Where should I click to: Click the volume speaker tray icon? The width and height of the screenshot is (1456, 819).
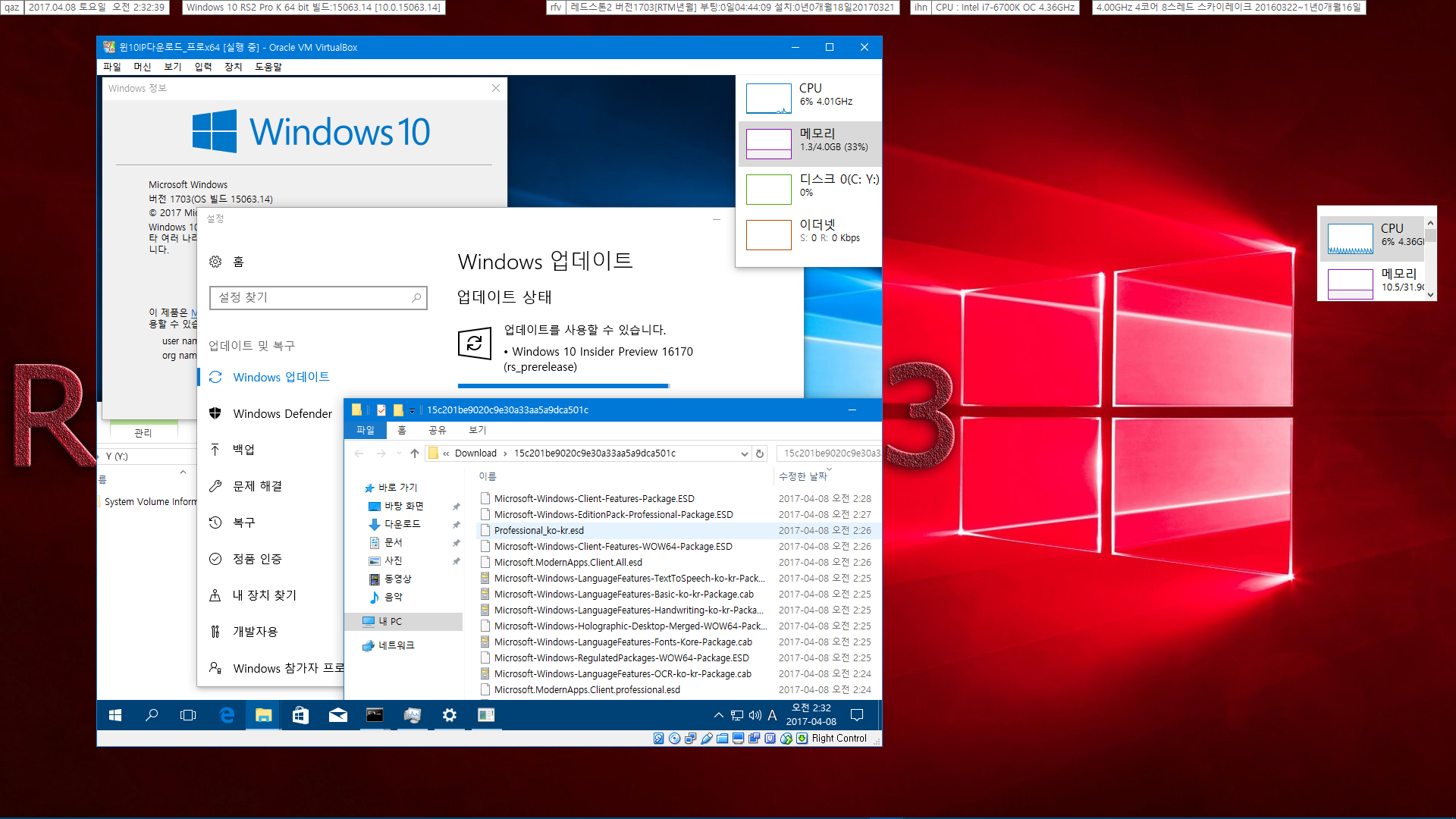755,715
